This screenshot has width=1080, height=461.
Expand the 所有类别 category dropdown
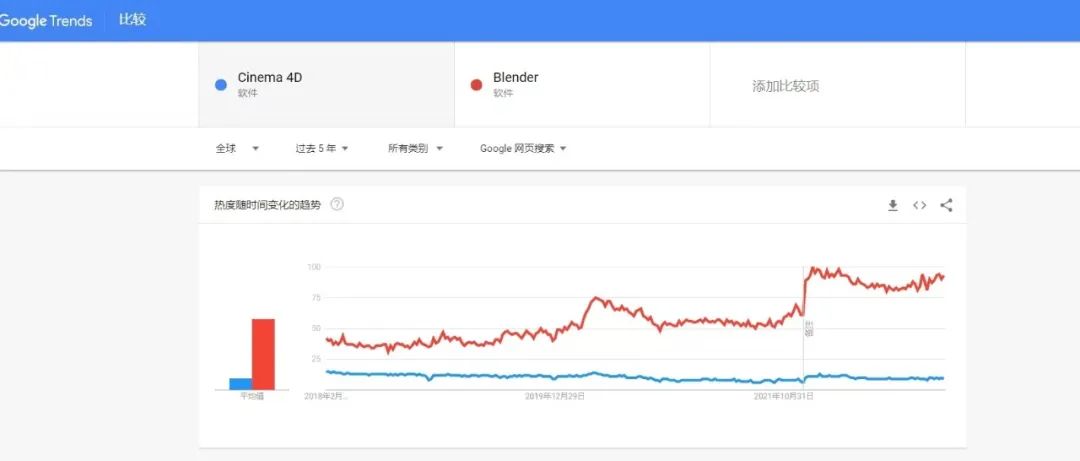(x=415, y=148)
